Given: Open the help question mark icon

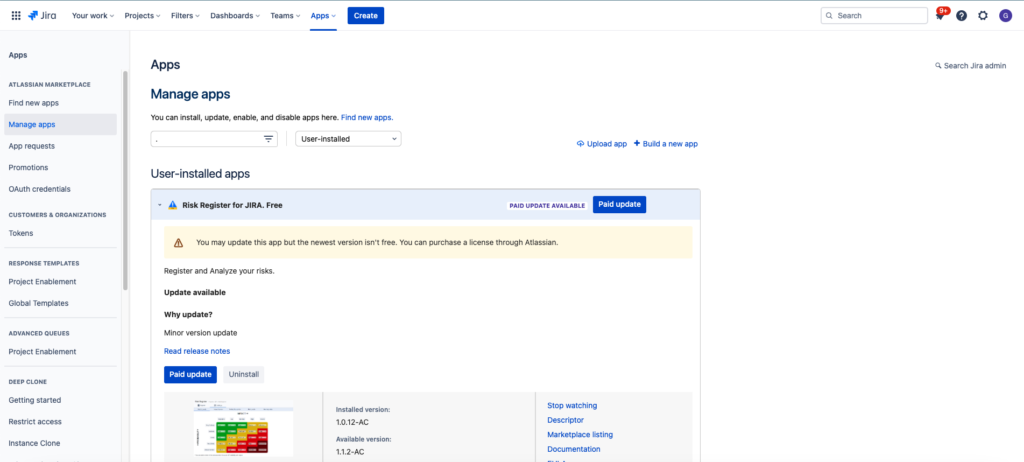Looking at the screenshot, I should pyautogui.click(x=962, y=16).
